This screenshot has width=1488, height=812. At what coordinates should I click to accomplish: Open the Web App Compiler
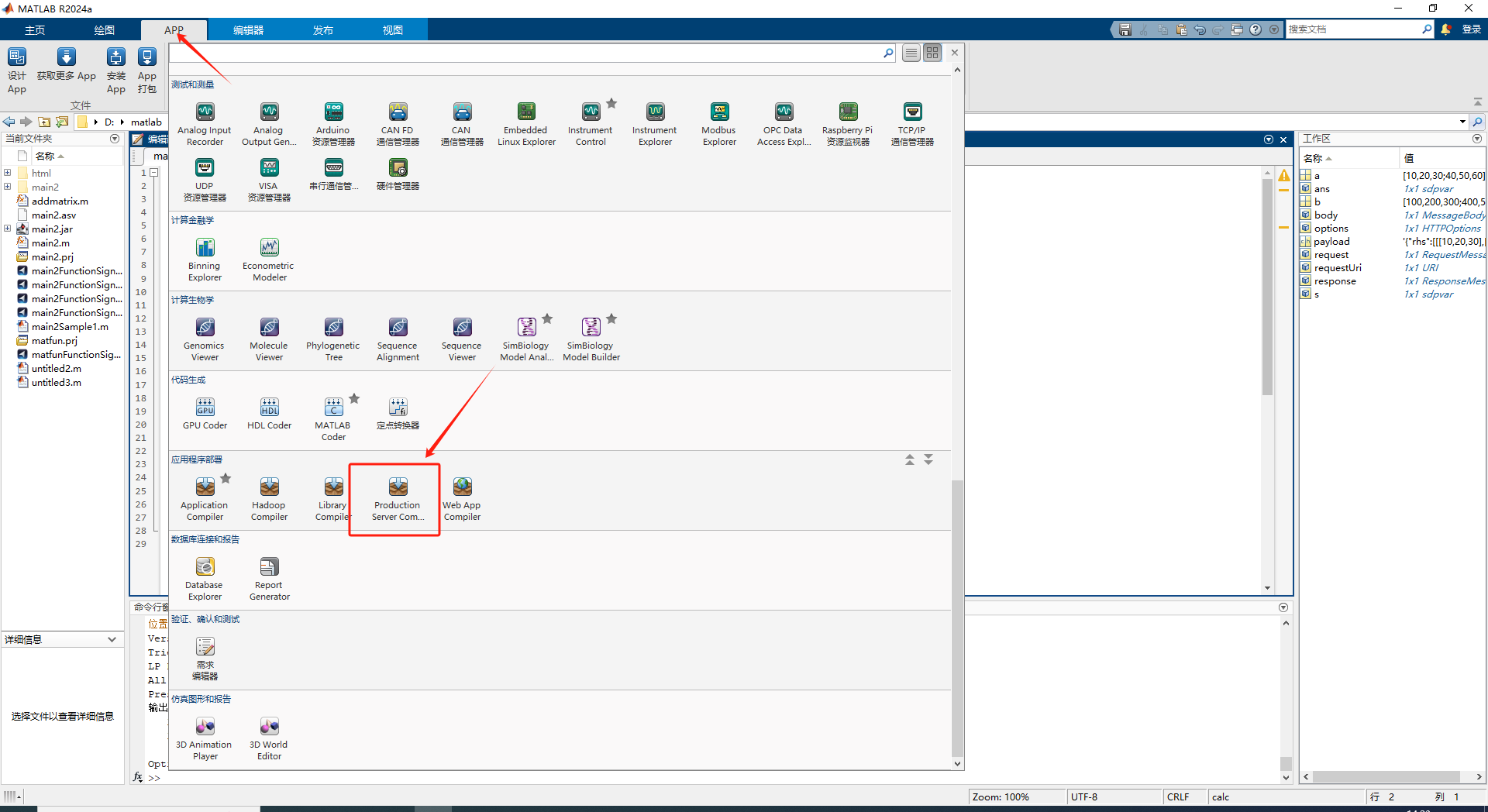pyautogui.click(x=462, y=499)
